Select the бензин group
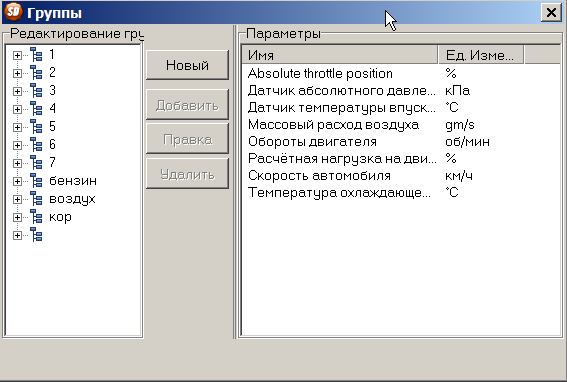The height and width of the screenshot is (382, 567). tap(73, 181)
